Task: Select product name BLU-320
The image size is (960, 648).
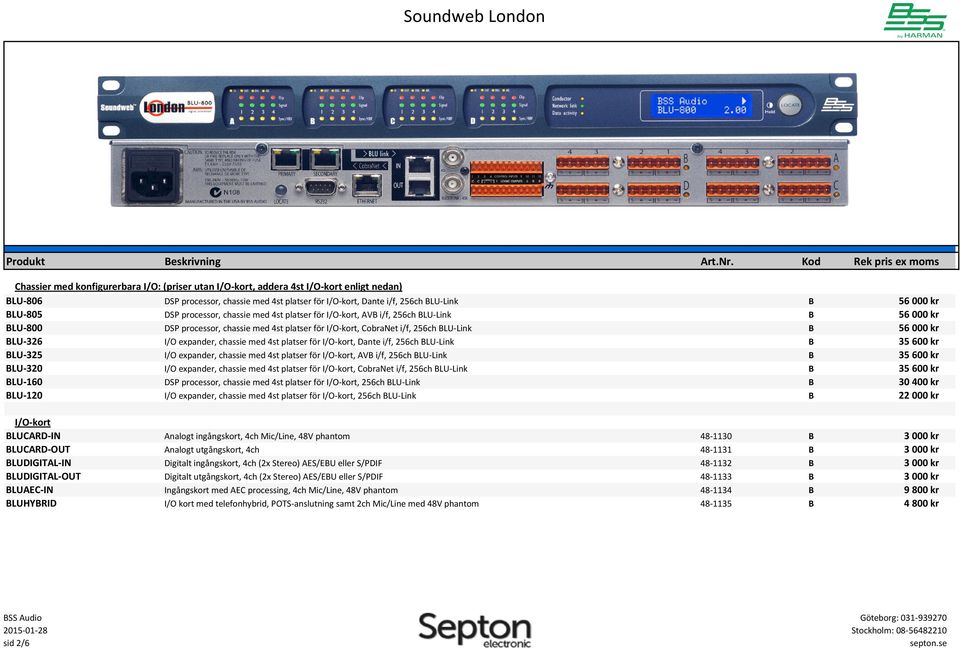Action: (x=24, y=368)
